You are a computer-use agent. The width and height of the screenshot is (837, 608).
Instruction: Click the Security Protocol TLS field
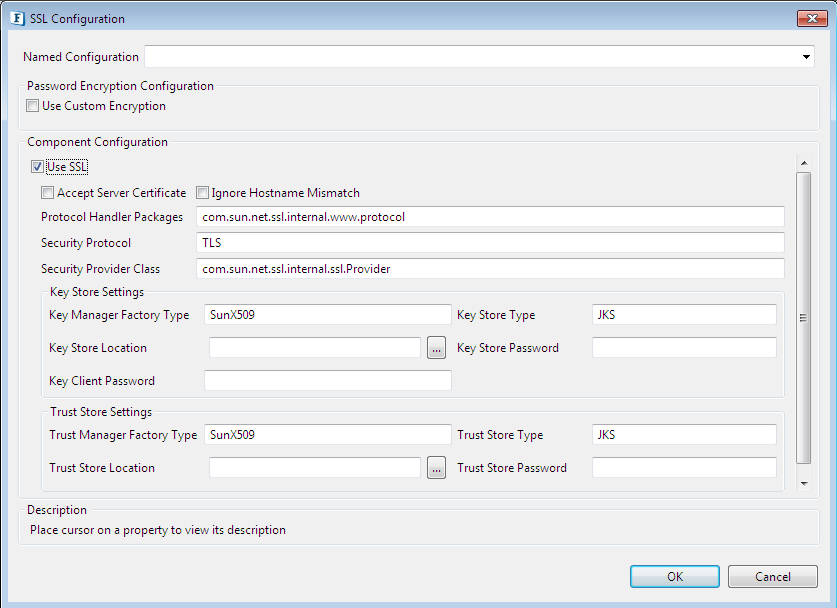click(x=490, y=243)
